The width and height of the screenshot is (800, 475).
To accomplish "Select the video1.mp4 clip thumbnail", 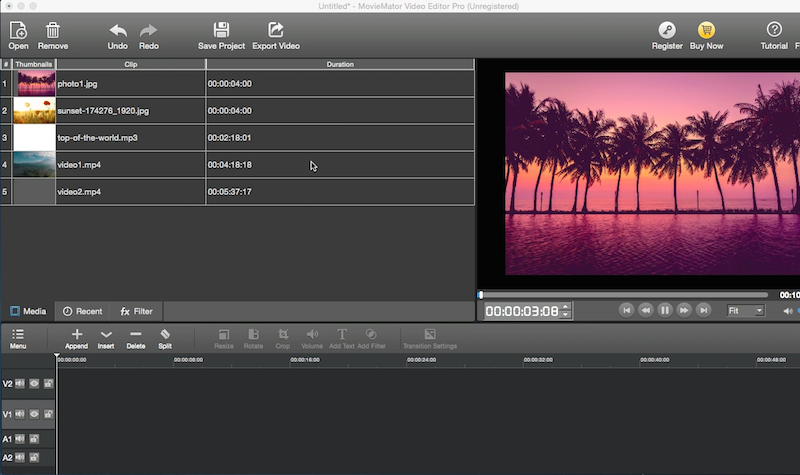I will pos(34,164).
